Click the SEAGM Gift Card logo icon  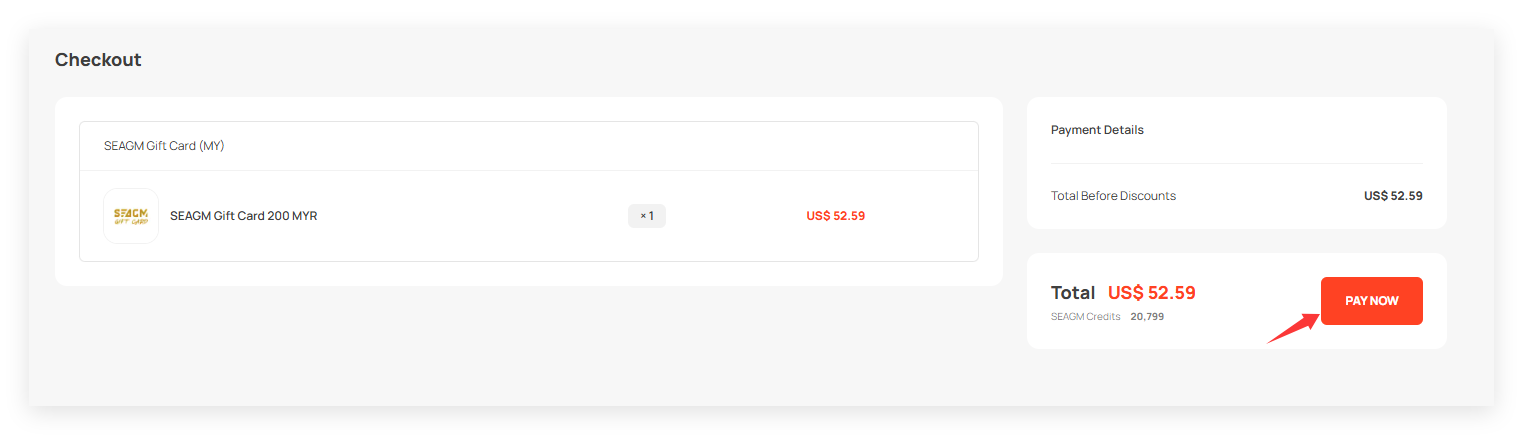[x=131, y=216]
